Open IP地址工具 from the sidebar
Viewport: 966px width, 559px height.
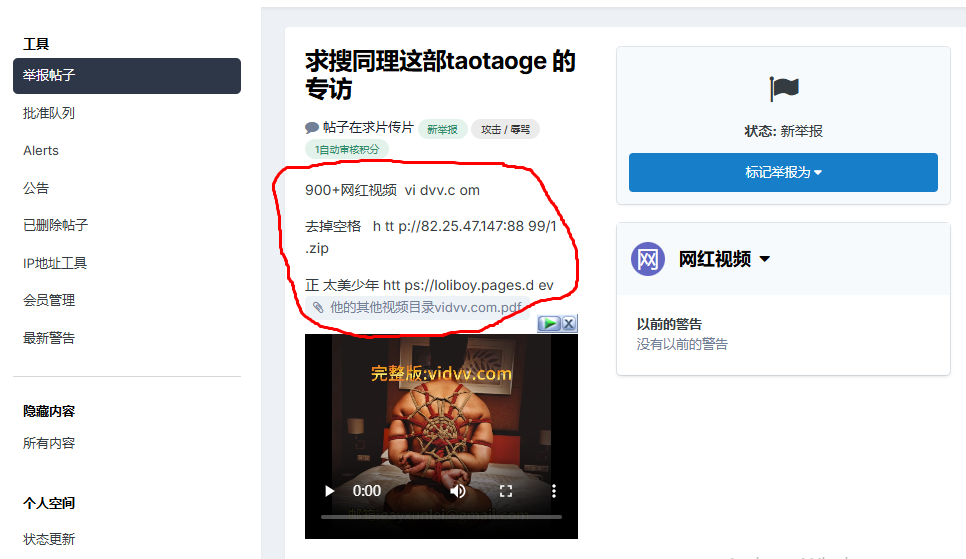(55, 263)
